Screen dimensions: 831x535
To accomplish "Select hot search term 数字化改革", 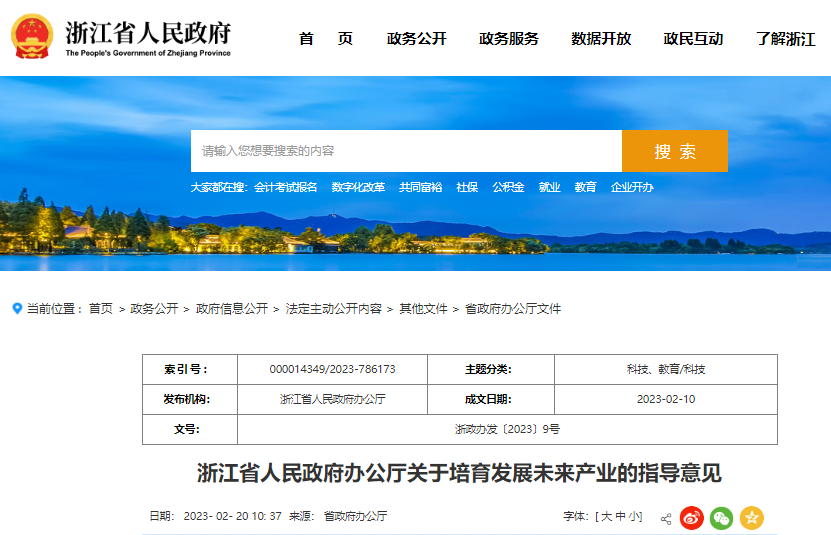I will (358, 187).
